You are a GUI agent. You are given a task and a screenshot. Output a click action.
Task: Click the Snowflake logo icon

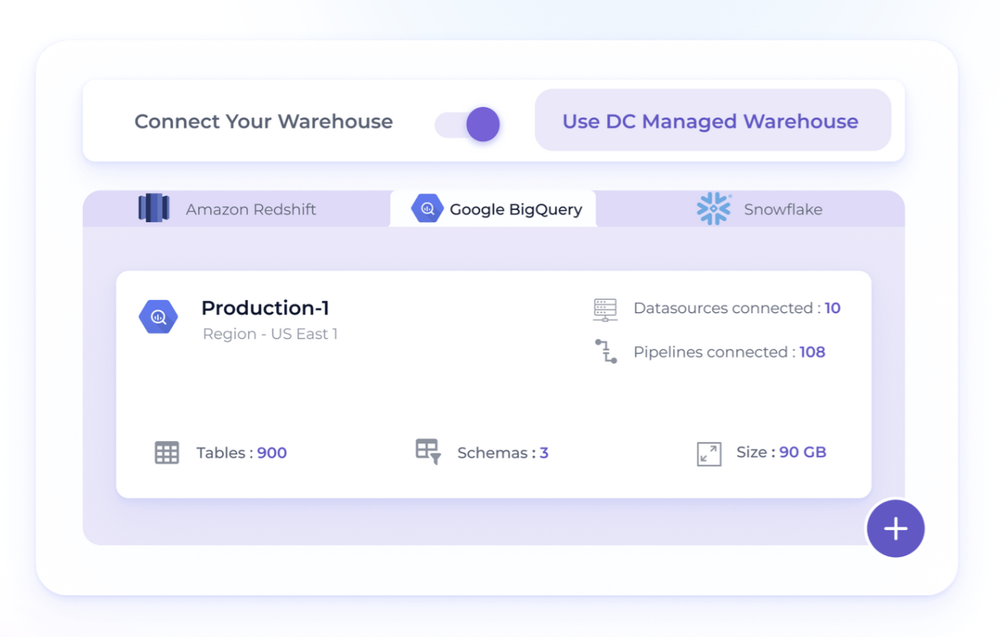[714, 209]
